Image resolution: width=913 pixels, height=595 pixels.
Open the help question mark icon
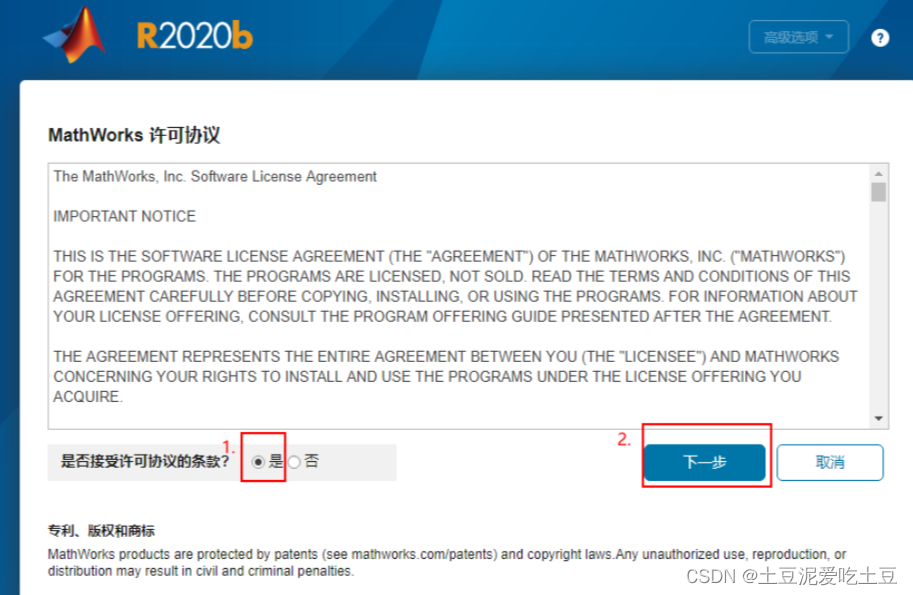(x=880, y=38)
